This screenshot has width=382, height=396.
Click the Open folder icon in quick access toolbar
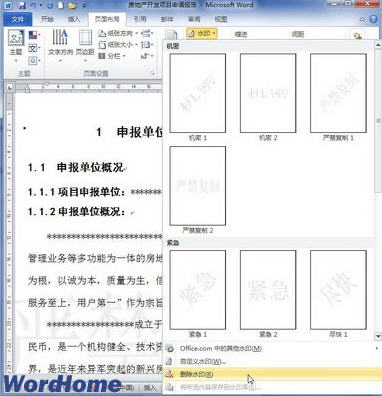click(72, 5)
